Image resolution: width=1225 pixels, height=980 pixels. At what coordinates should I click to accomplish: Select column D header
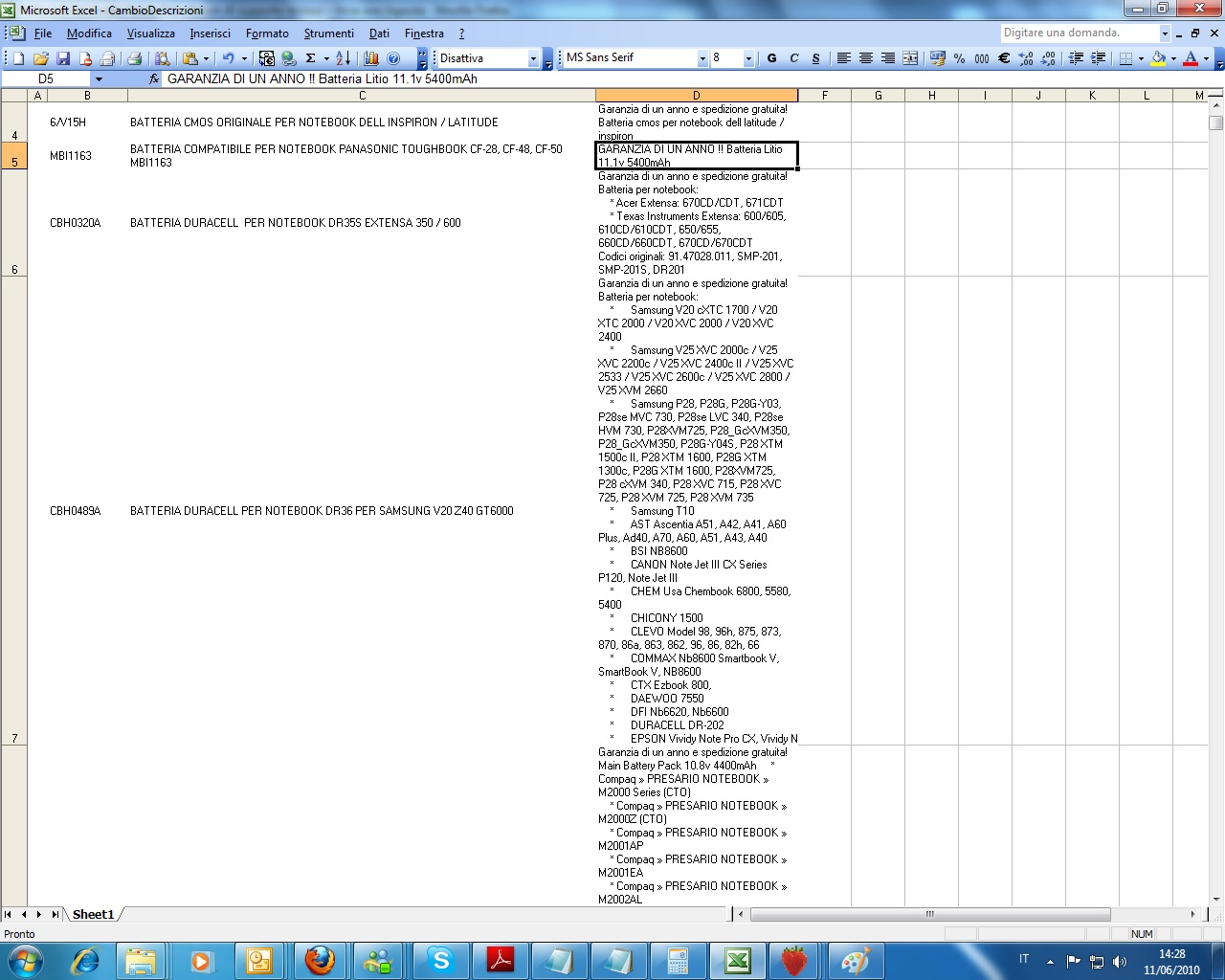[x=696, y=96]
